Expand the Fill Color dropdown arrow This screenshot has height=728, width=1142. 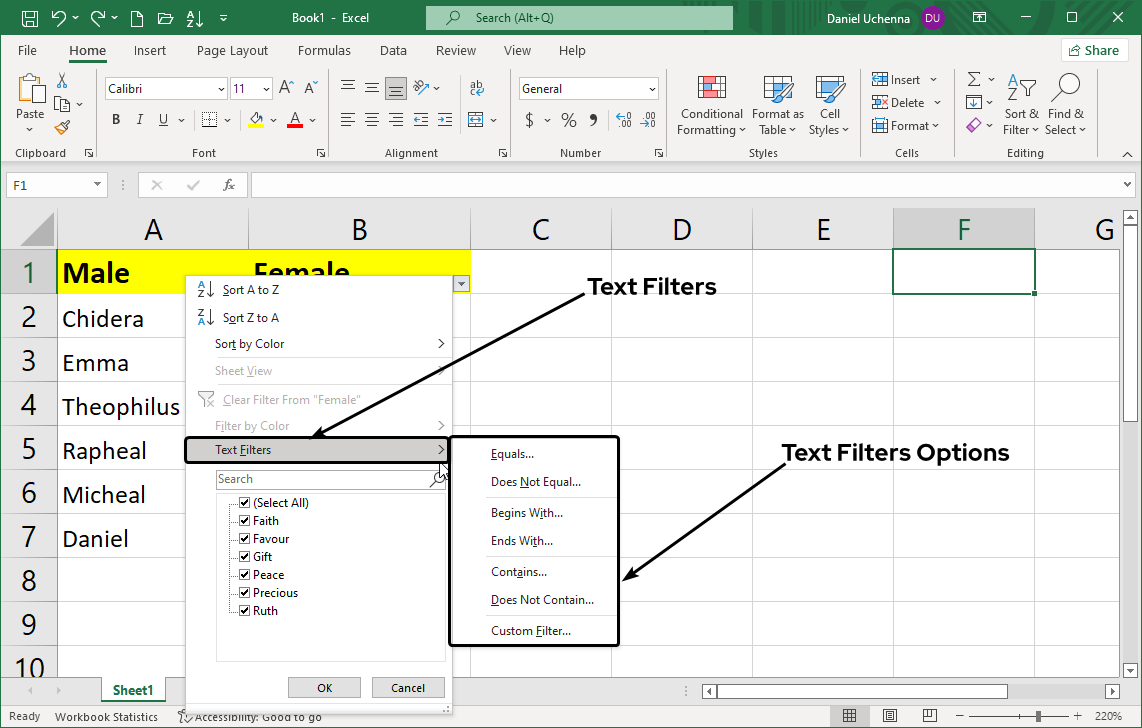tap(272, 119)
